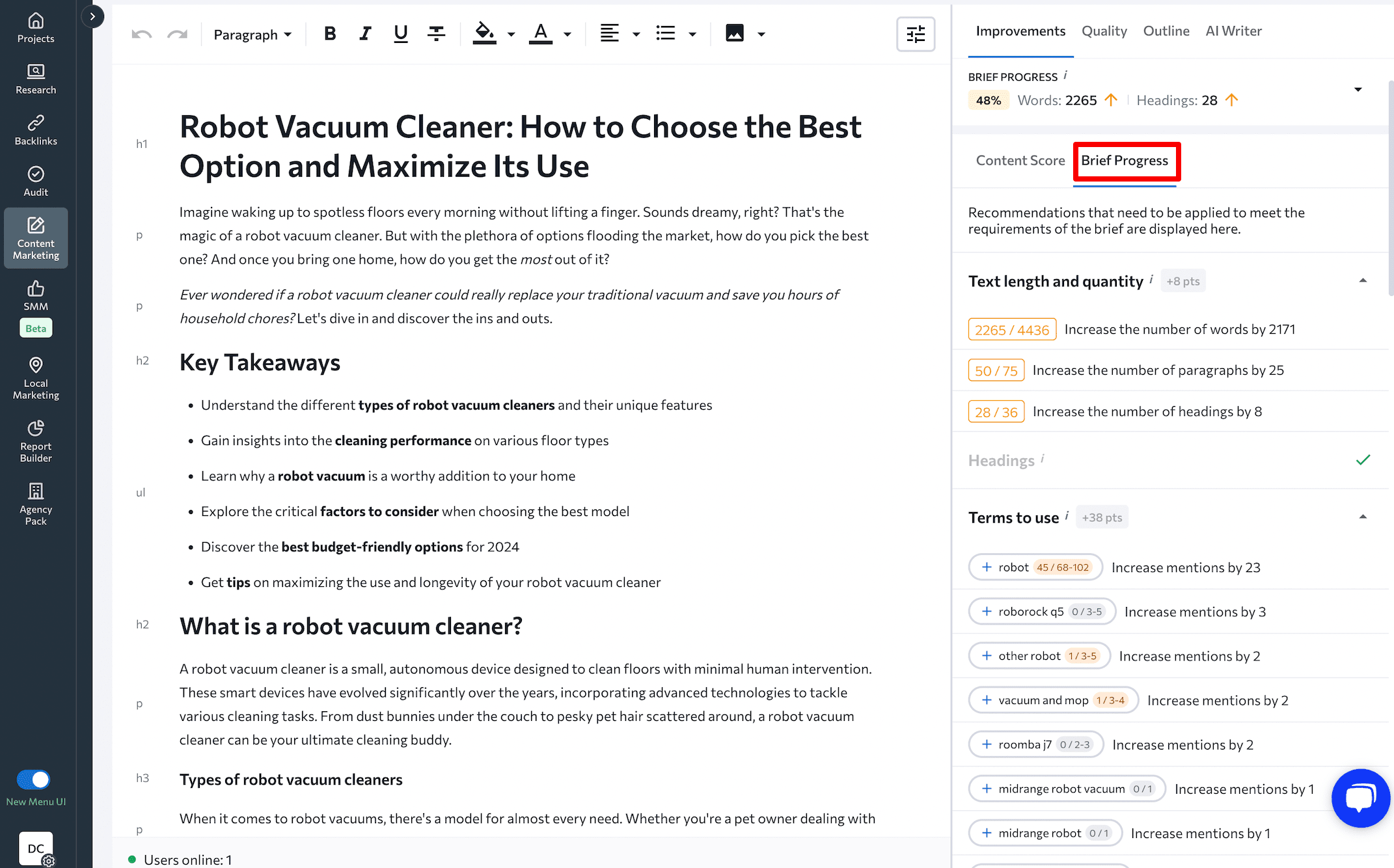The image size is (1394, 868).
Task: Enable roomba j7 term mention
Action: (987, 744)
